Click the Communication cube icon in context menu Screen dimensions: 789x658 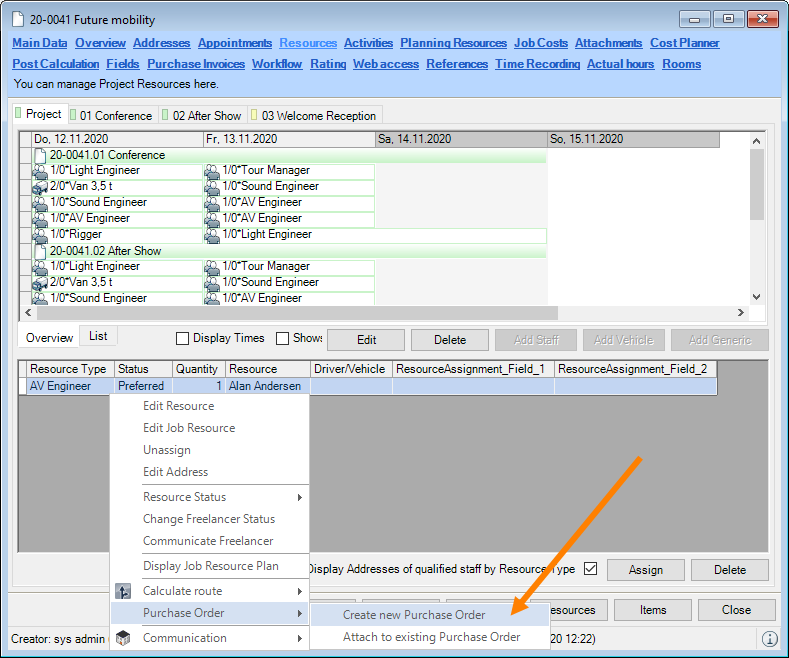(x=124, y=638)
